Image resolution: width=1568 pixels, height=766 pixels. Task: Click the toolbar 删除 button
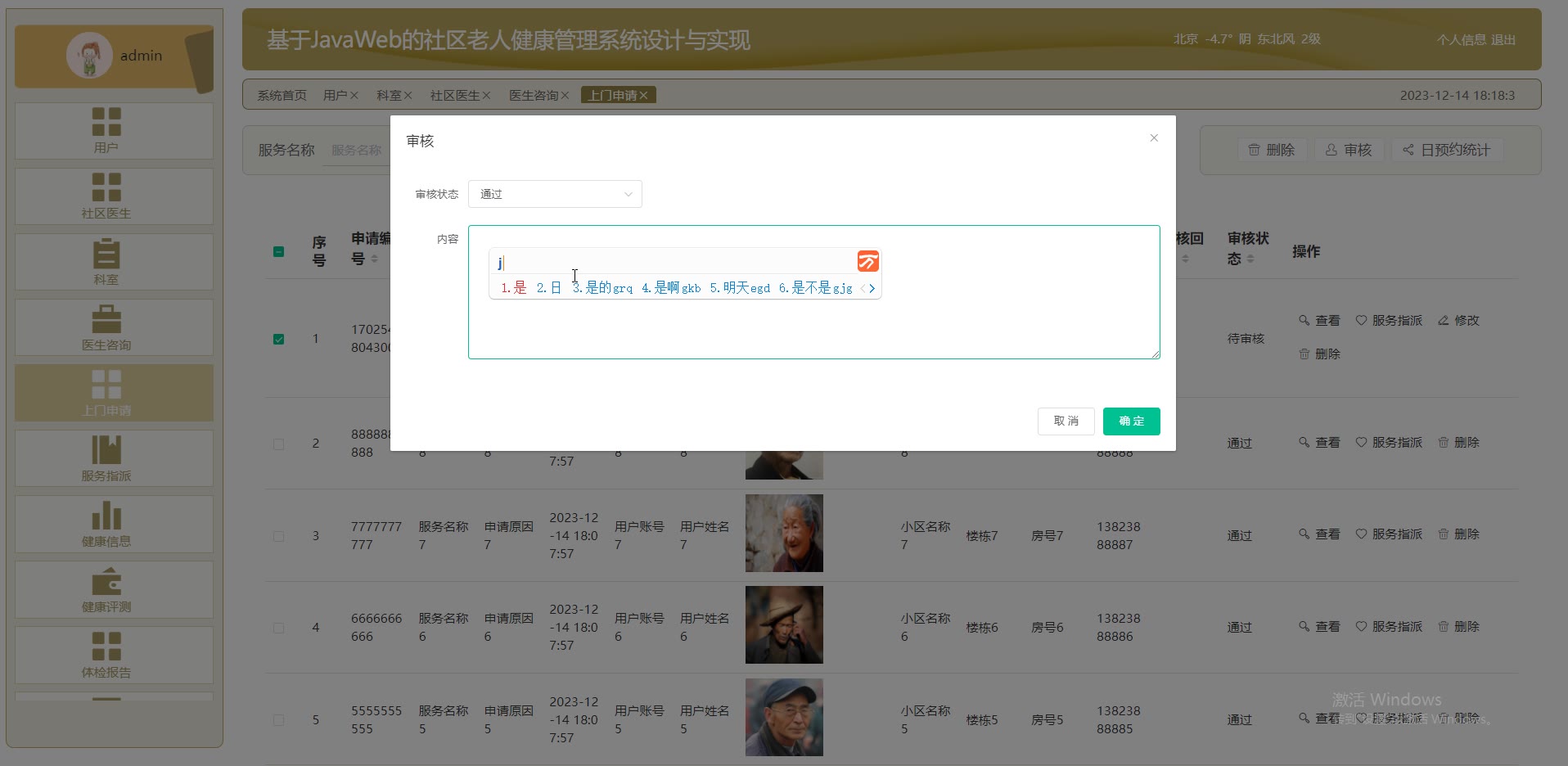coord(1271,150)
